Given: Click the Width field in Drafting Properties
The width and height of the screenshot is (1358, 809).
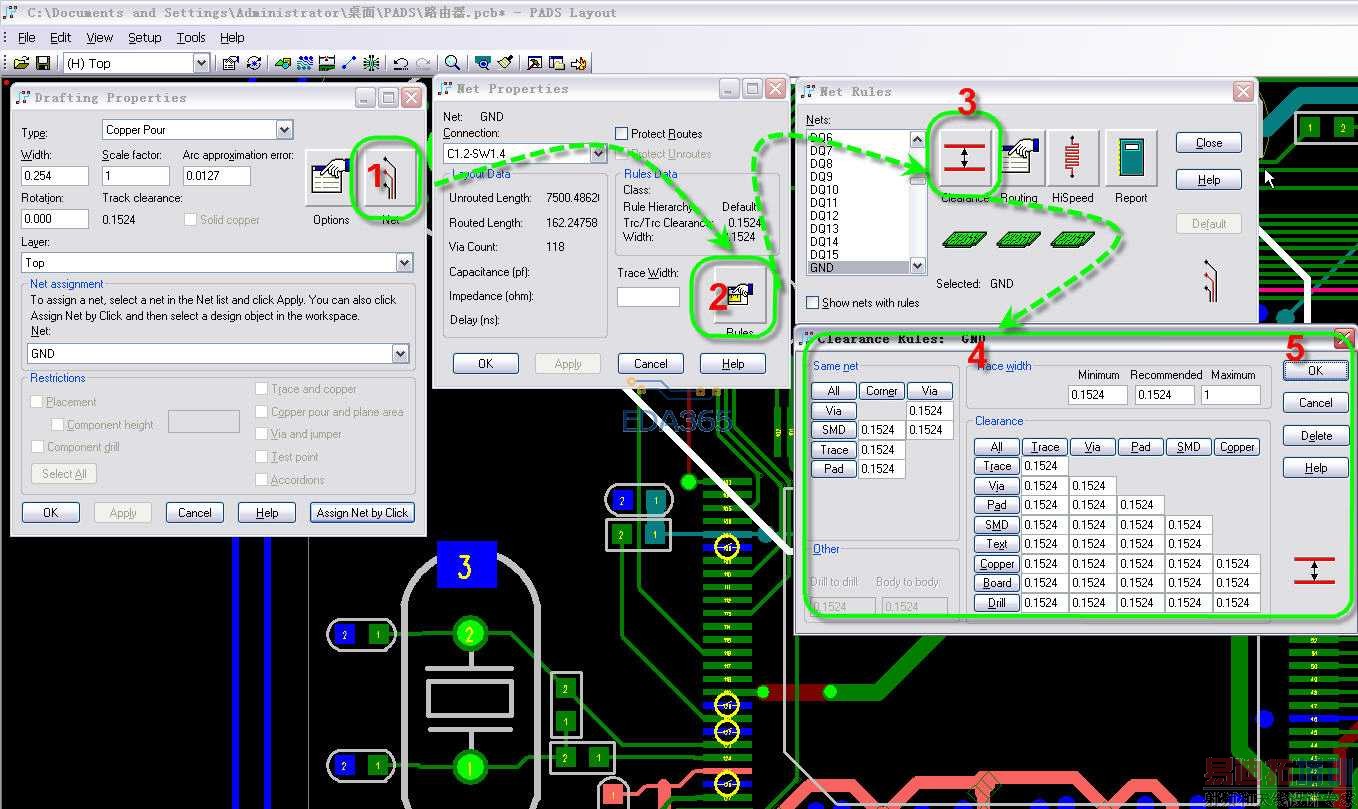Looking at the screenshot, I should (x=54, y=175).
